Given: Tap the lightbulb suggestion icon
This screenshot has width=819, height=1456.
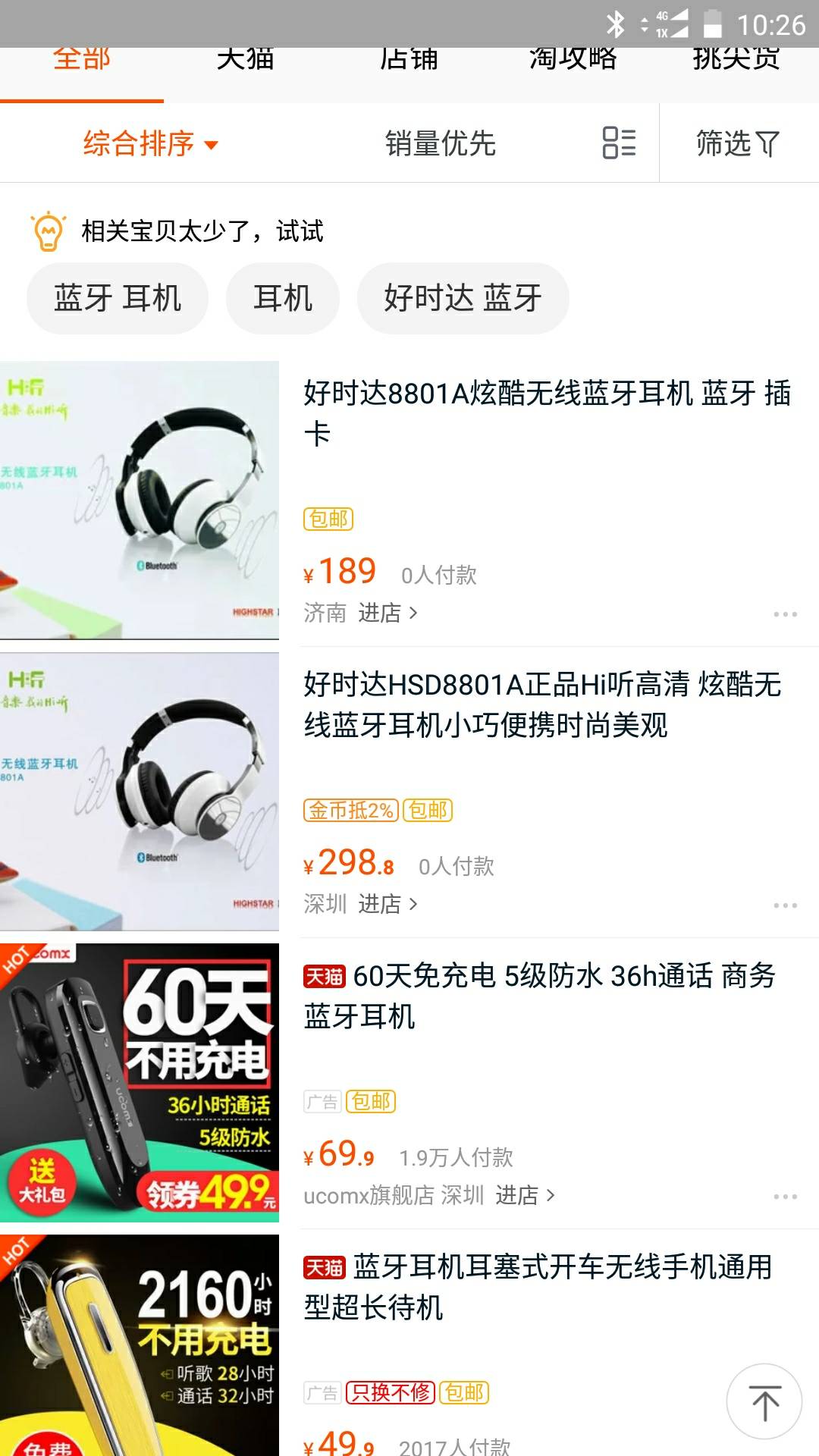Looking at the screenshot, I should 49,231.
